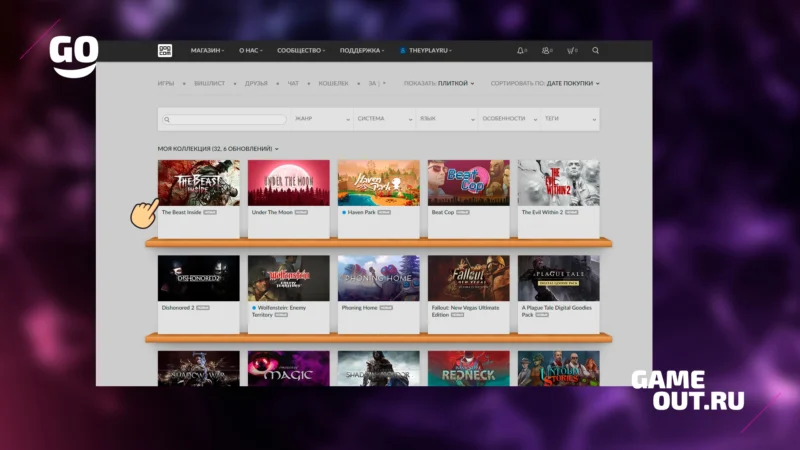The image size is (800, 450).
Task: Click 'Haven Park' title text
Action: point(361,212)
